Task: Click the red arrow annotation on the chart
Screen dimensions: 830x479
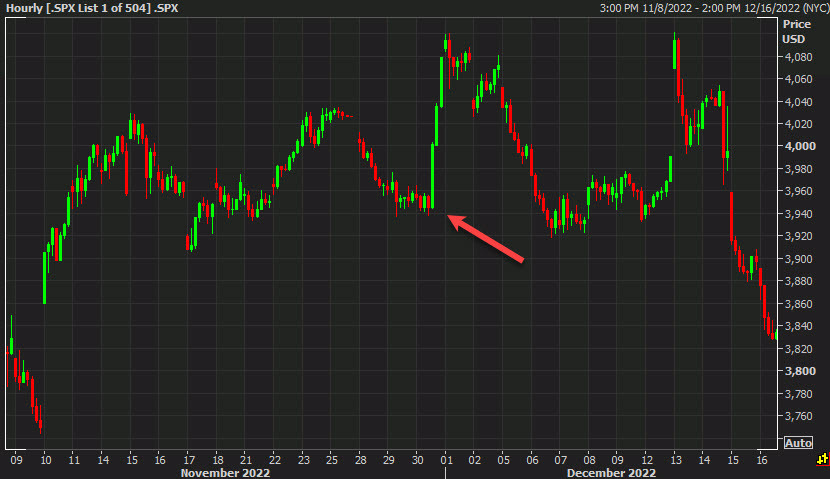Action: click(486, 240)
